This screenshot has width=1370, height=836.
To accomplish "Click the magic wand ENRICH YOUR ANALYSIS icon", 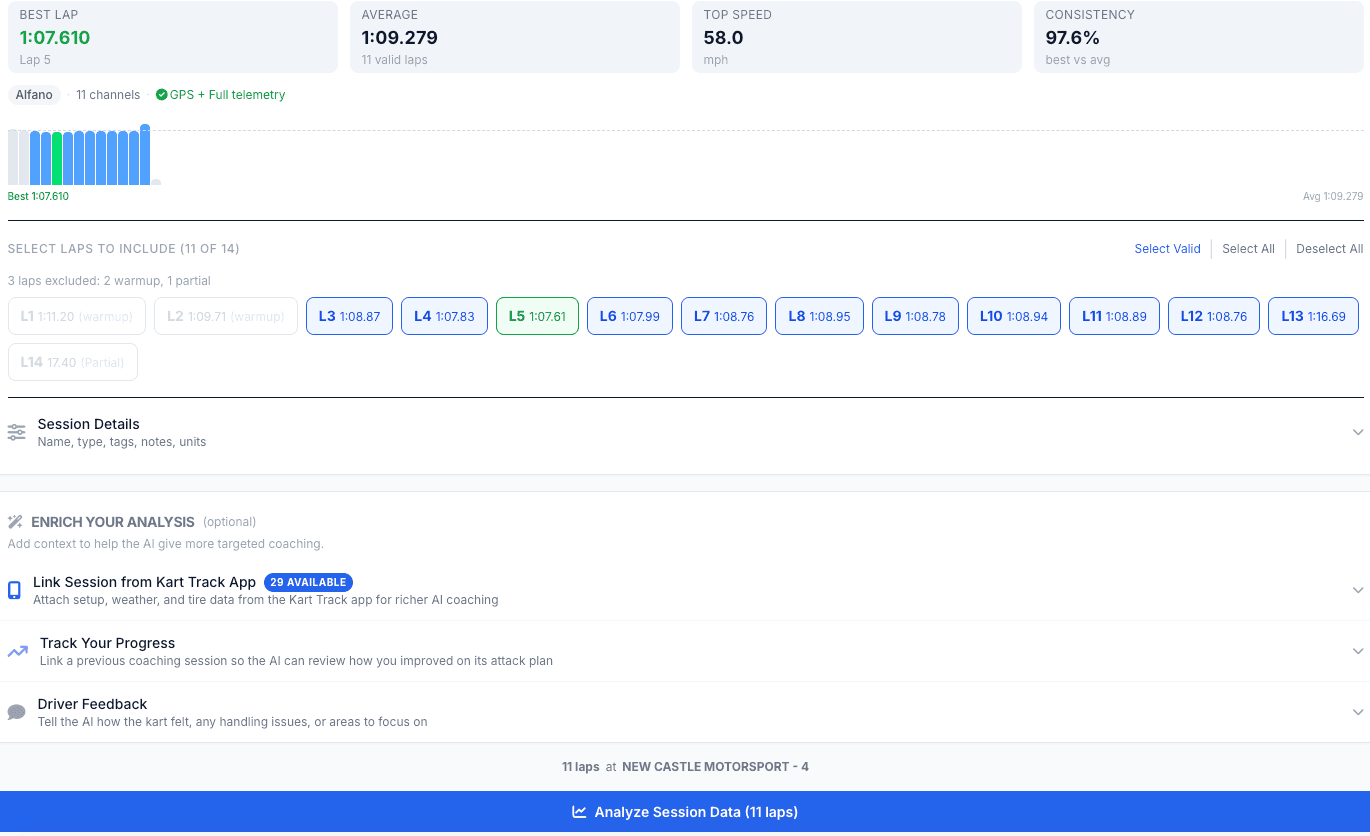I will [x=14, y=521].
